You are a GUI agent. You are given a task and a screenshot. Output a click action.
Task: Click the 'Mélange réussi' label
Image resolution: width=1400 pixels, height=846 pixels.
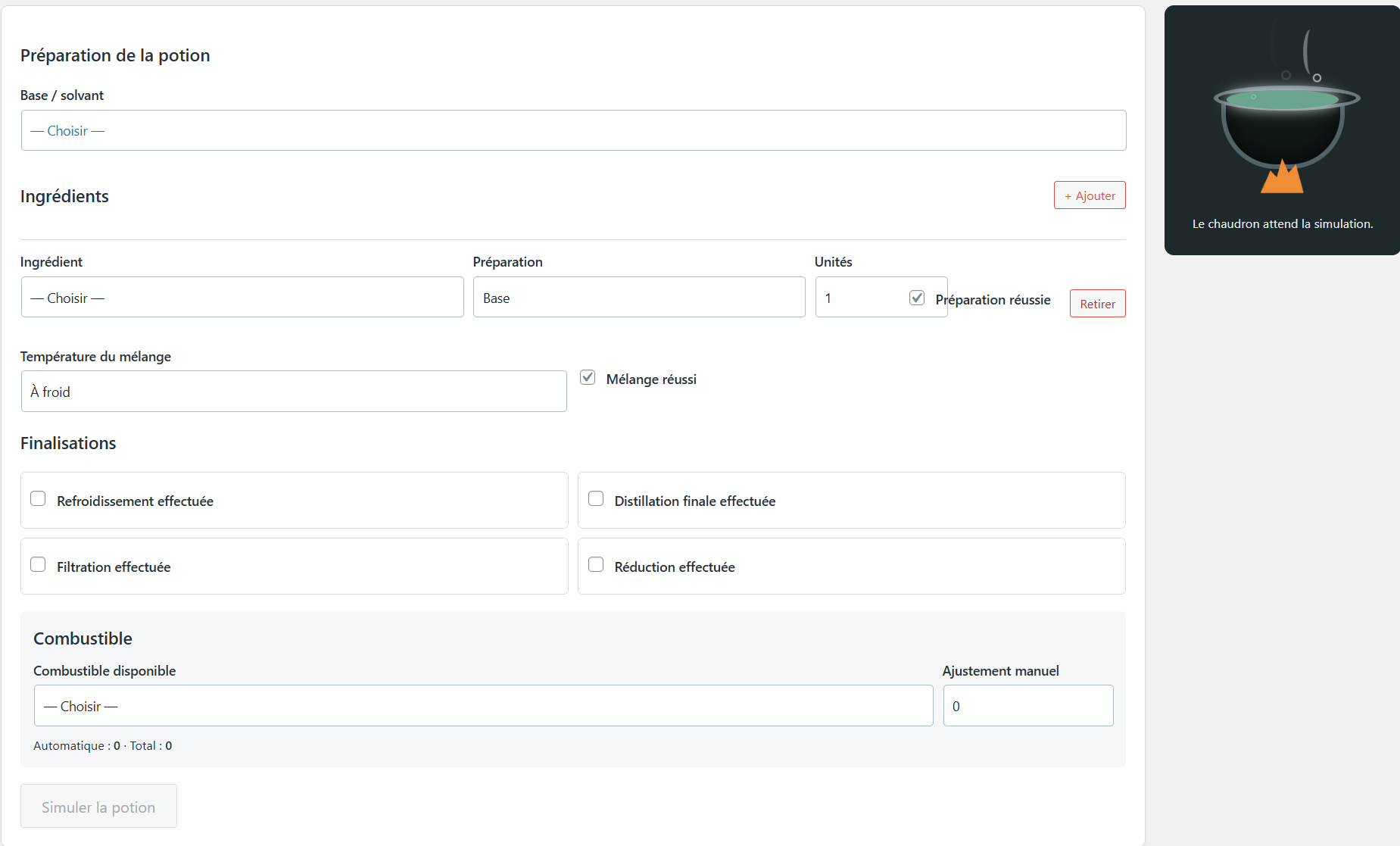651,379
